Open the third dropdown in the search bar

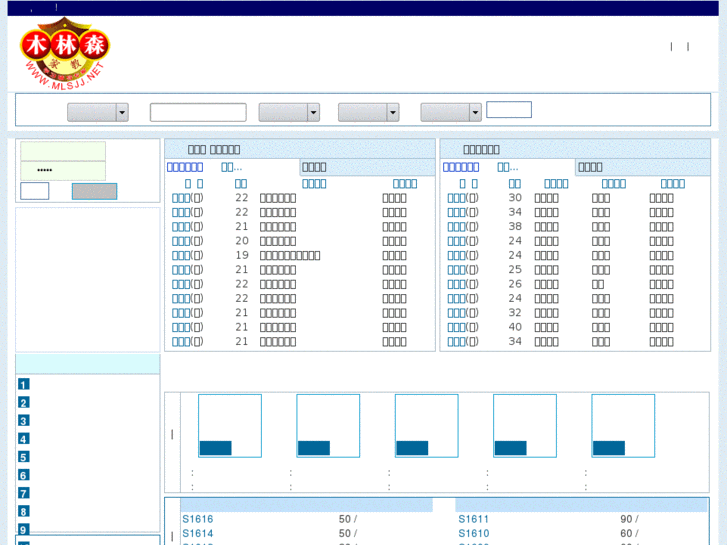pyautogui.click(x=368, y=113)
